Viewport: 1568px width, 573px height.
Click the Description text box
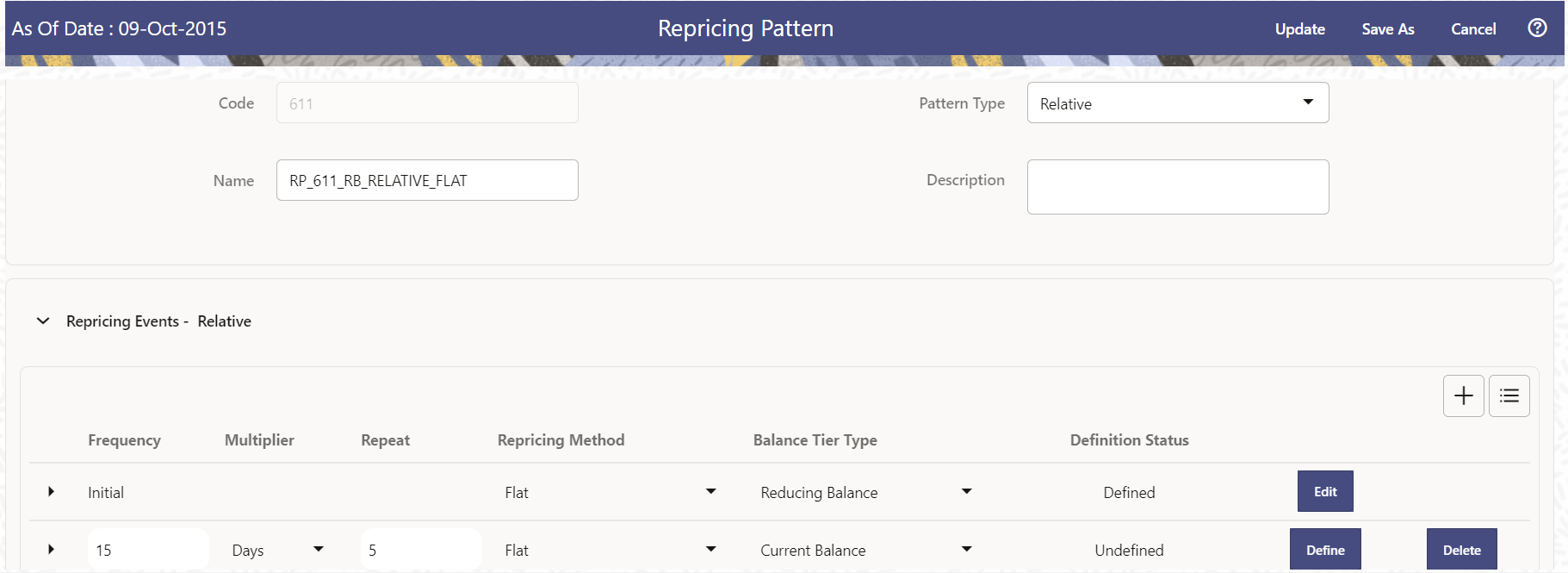[x=1177, y=187]
